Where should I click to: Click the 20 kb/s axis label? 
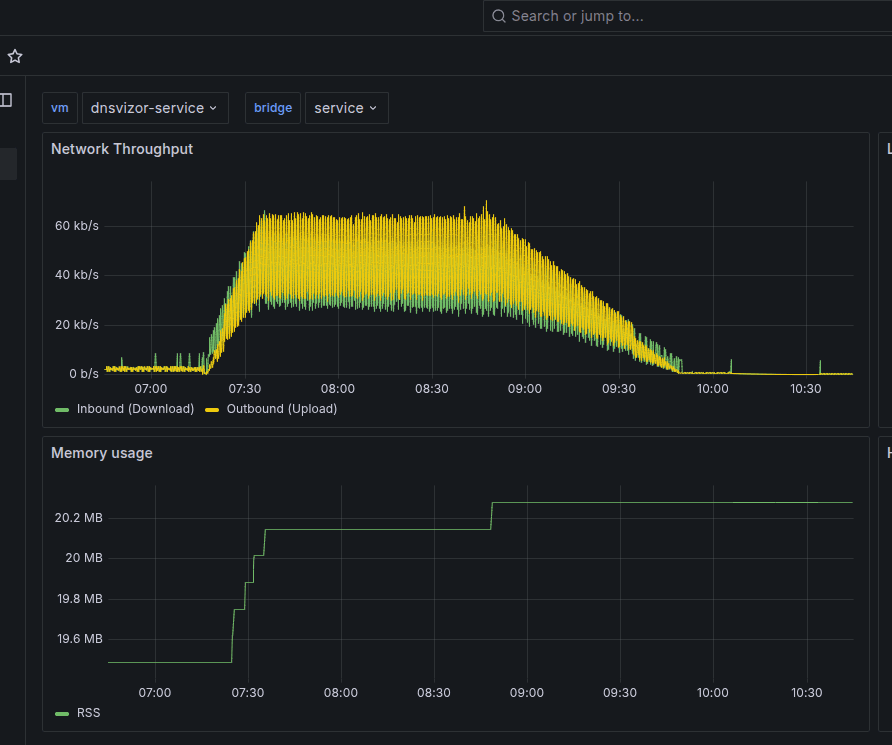(77, 325)
